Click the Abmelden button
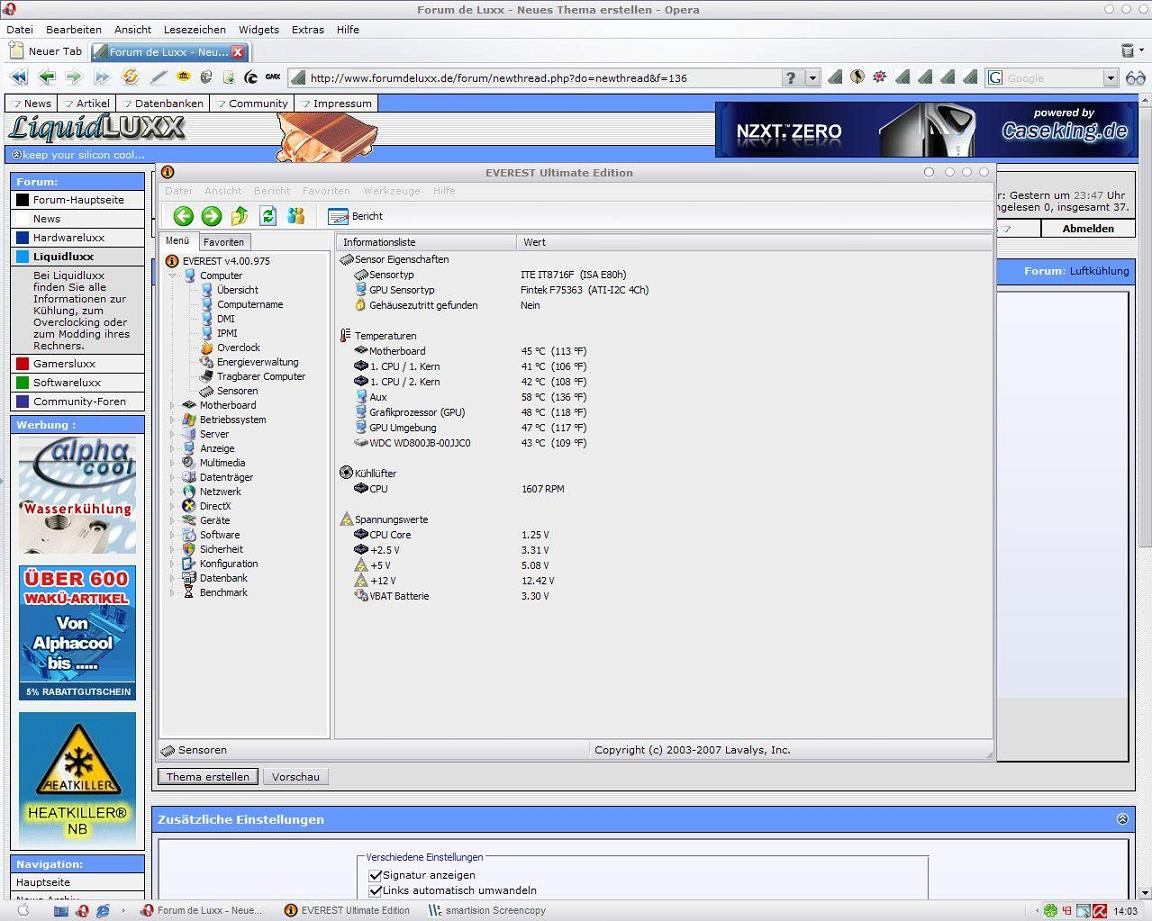This screenshot has height=921, width=1152. (1087, 228)
